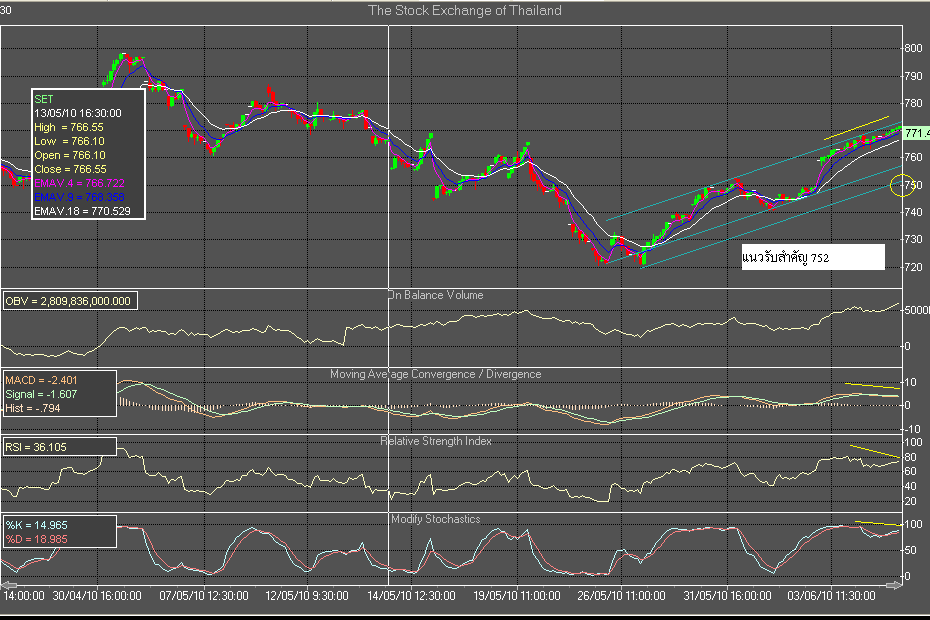Click the 30/04/10 16:00:00 time axis label
Viewport: 930px width, 620px height.
tap(97, 596)
